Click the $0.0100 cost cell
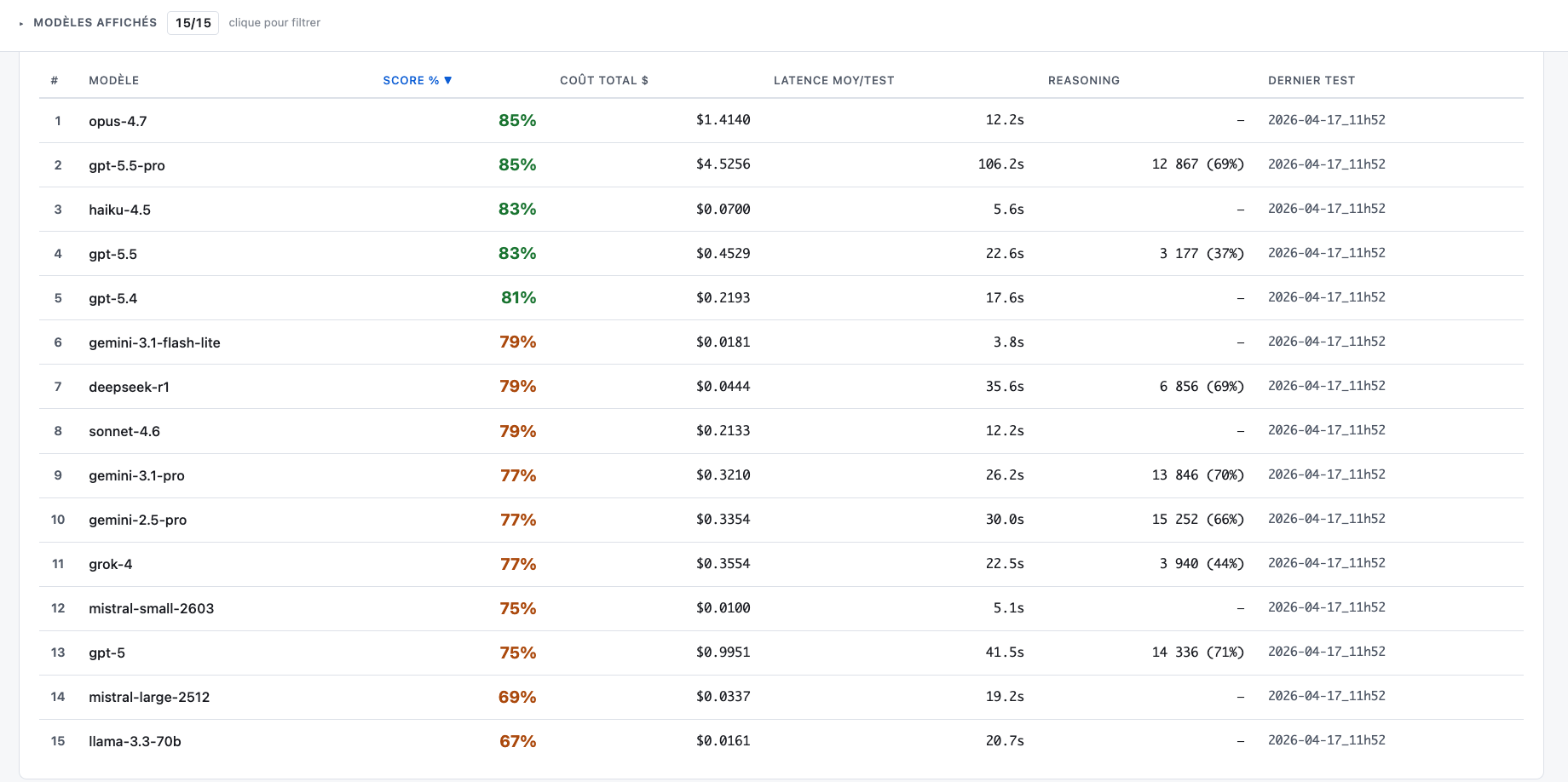 coord(723,607)
